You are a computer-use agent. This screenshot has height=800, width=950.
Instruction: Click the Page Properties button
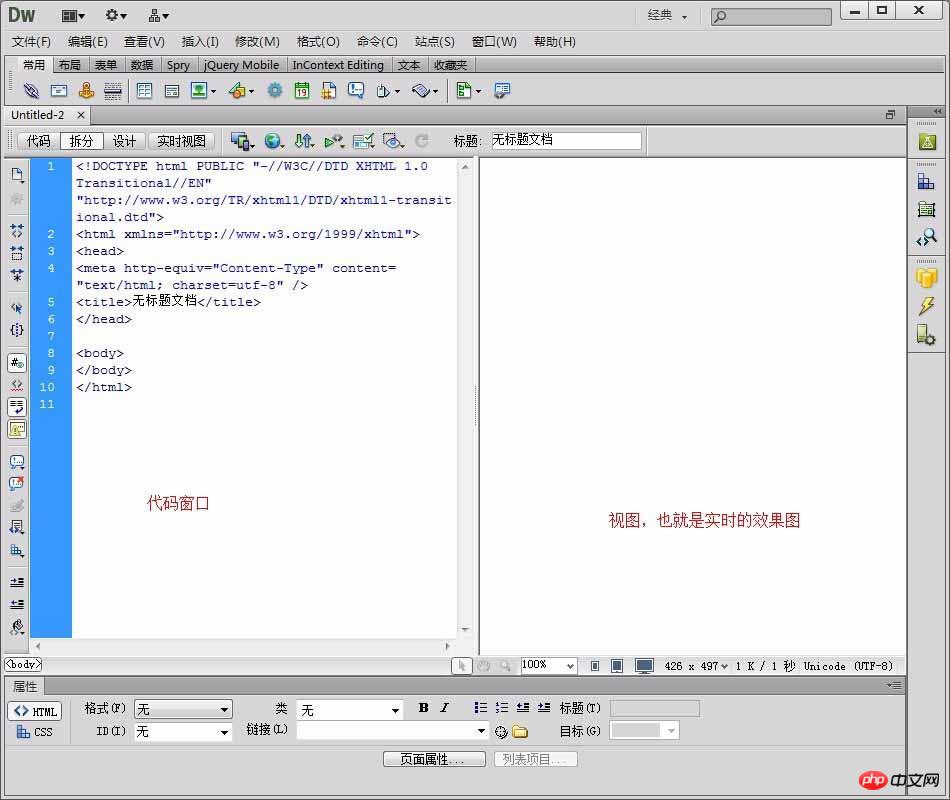[434, 759]
